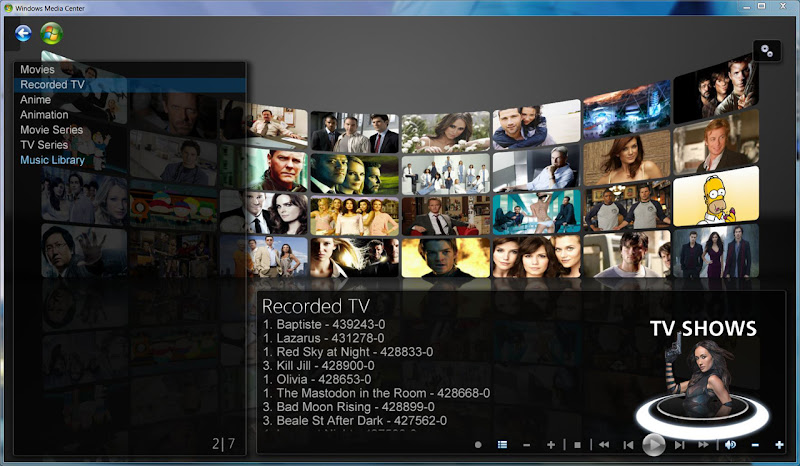800x466 pixels.
Task: Click the 'Recorded TV' panel heading
Action: [x=316, y=306]
